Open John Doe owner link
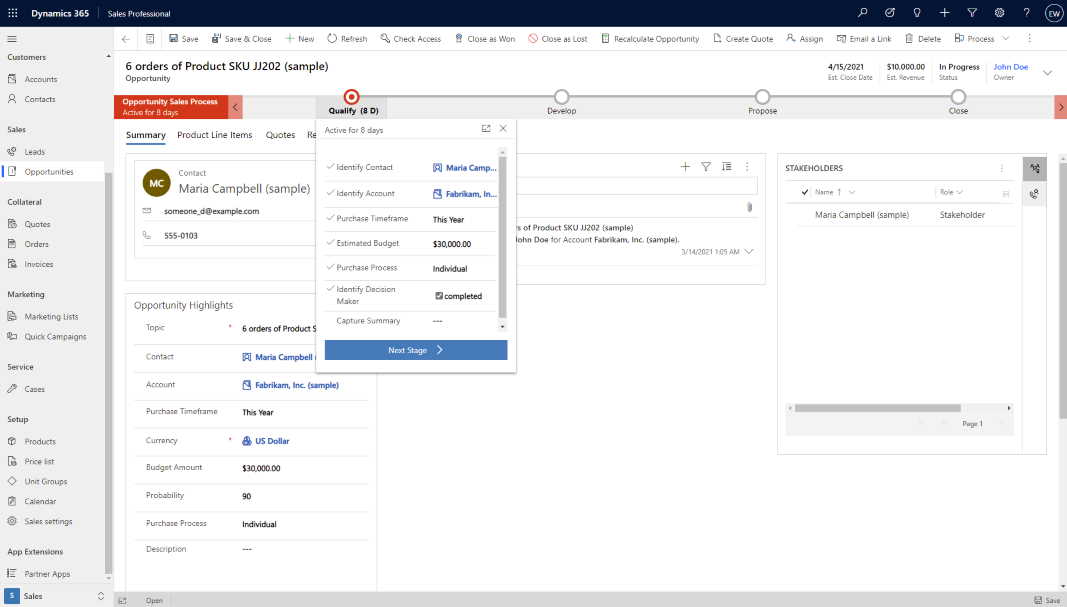 click(x=1011, y=67)
